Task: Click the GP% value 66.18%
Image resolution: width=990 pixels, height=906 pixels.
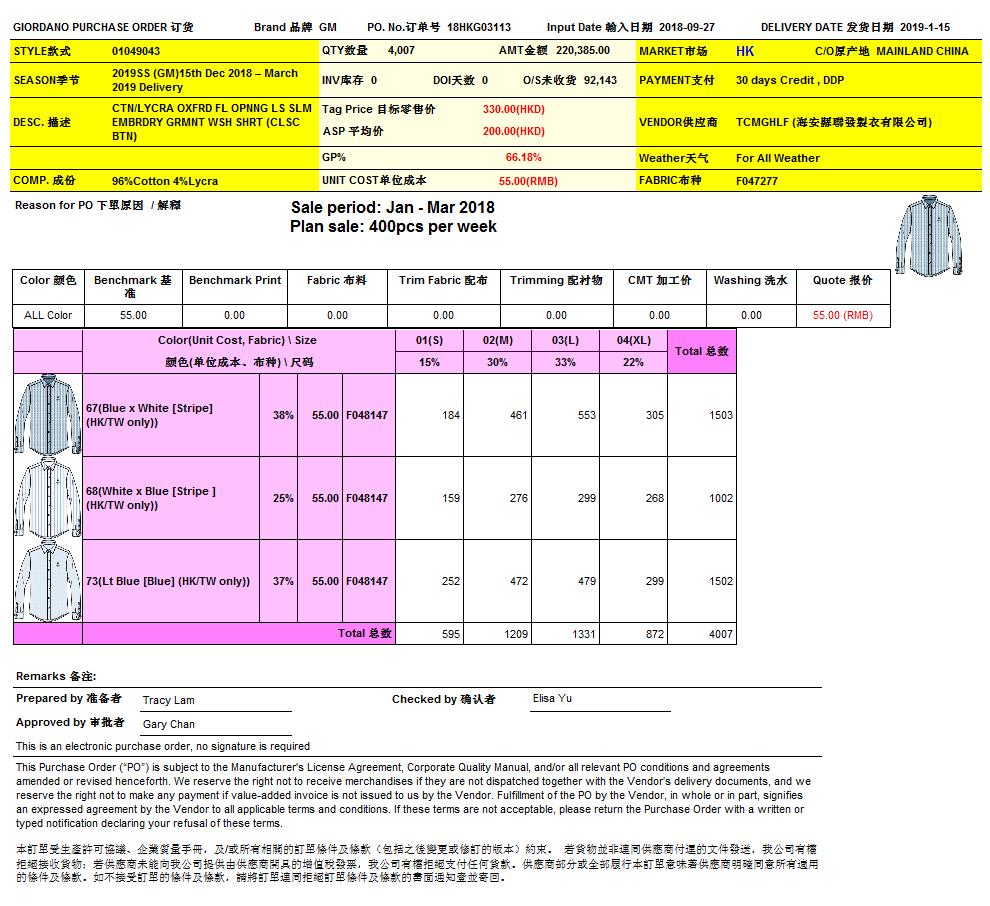Action: click(x=523, y=157)
